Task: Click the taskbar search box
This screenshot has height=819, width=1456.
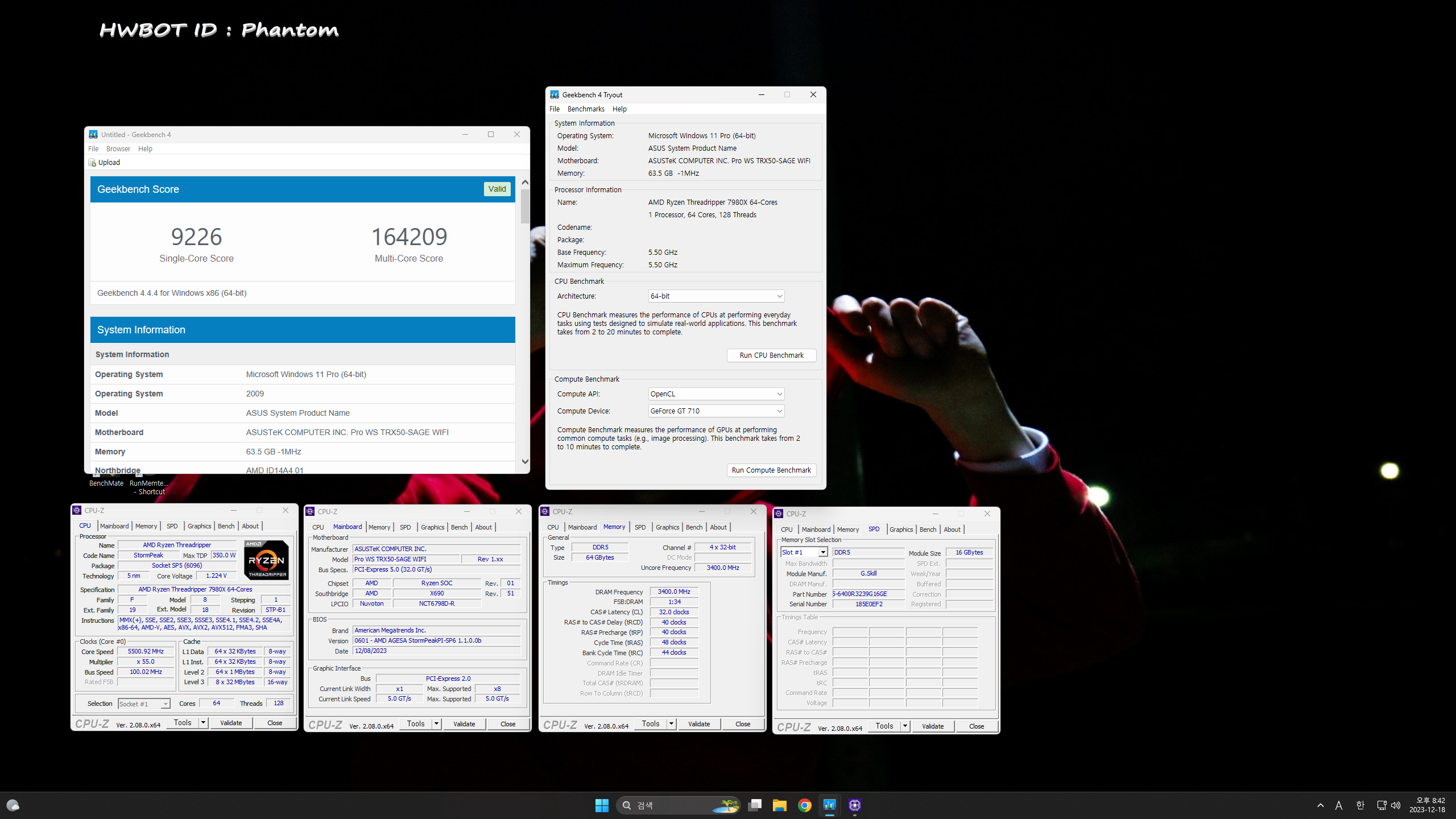Action: [x=678, y=805]
